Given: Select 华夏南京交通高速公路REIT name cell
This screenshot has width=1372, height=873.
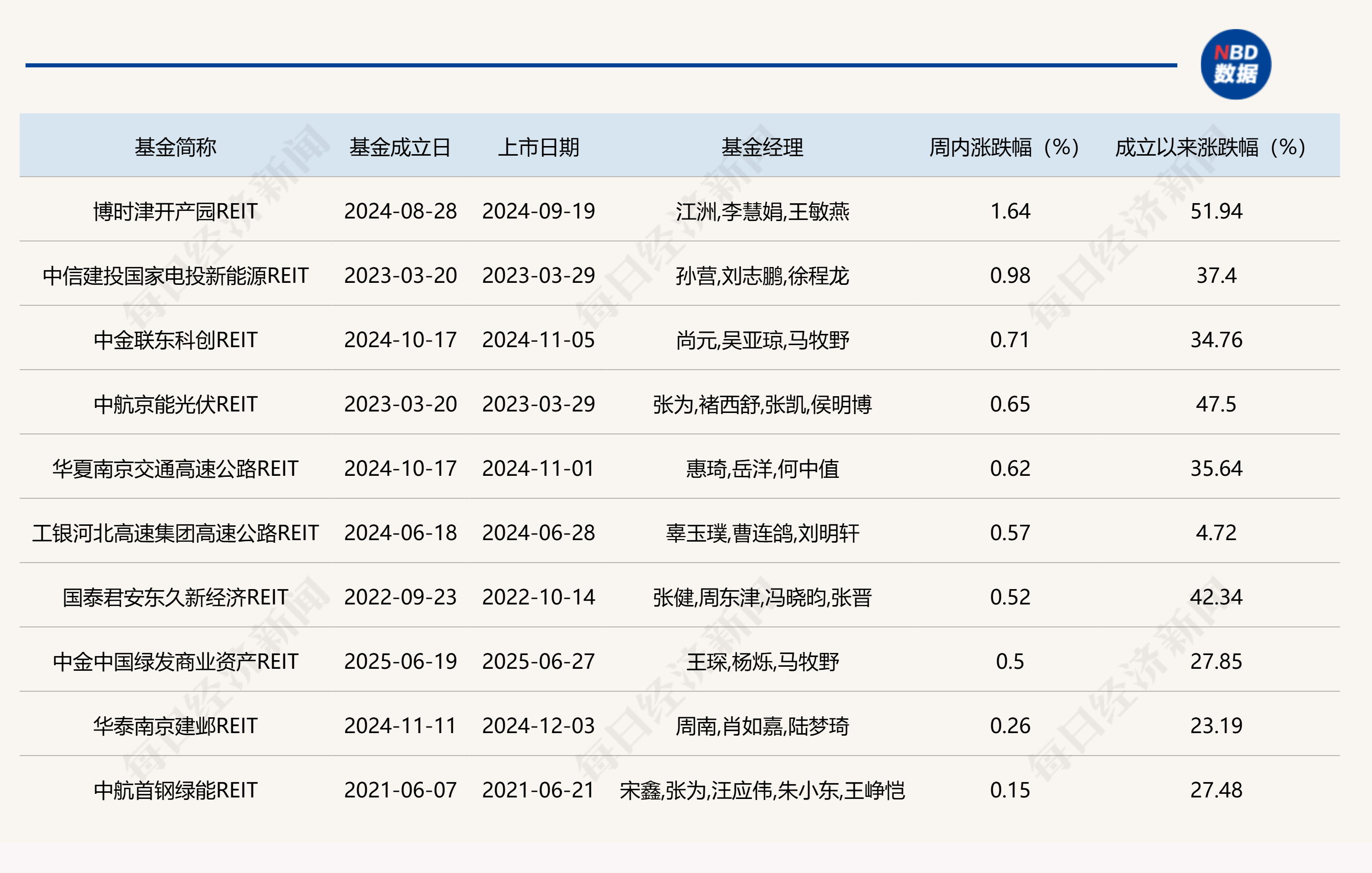Looking at the screenshot, I should (x=175, y=469).
